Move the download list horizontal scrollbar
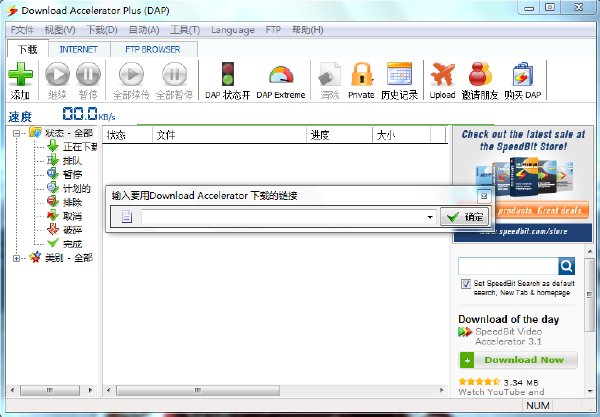 tap(198, 390)
